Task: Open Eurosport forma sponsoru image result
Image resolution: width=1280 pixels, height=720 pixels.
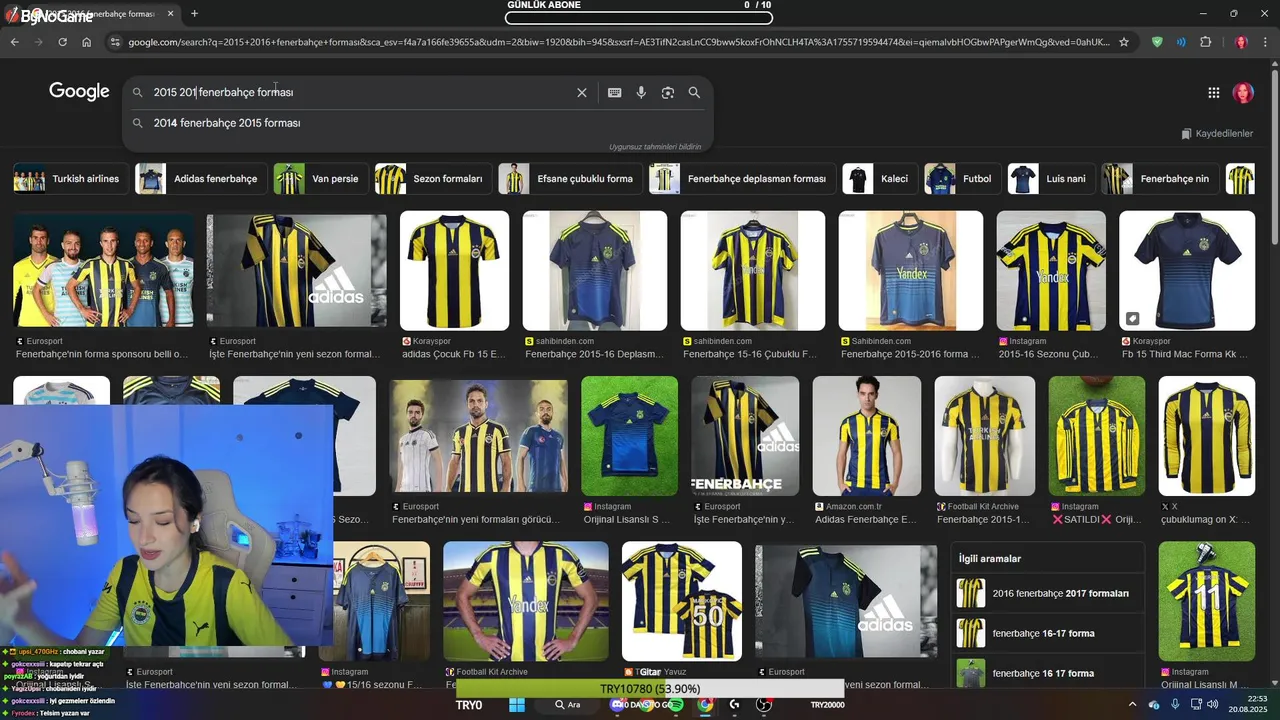Action: [104, 270]
